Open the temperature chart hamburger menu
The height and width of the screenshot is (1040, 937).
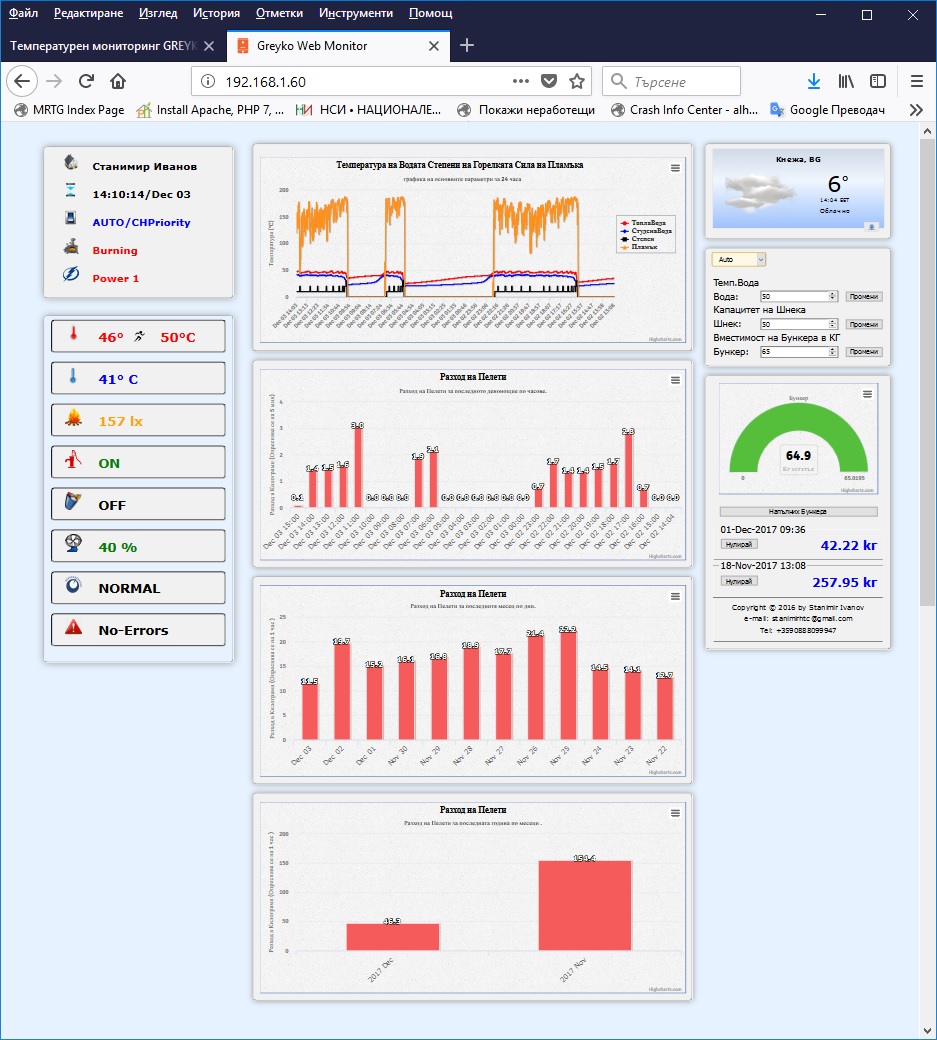(675, 168)
